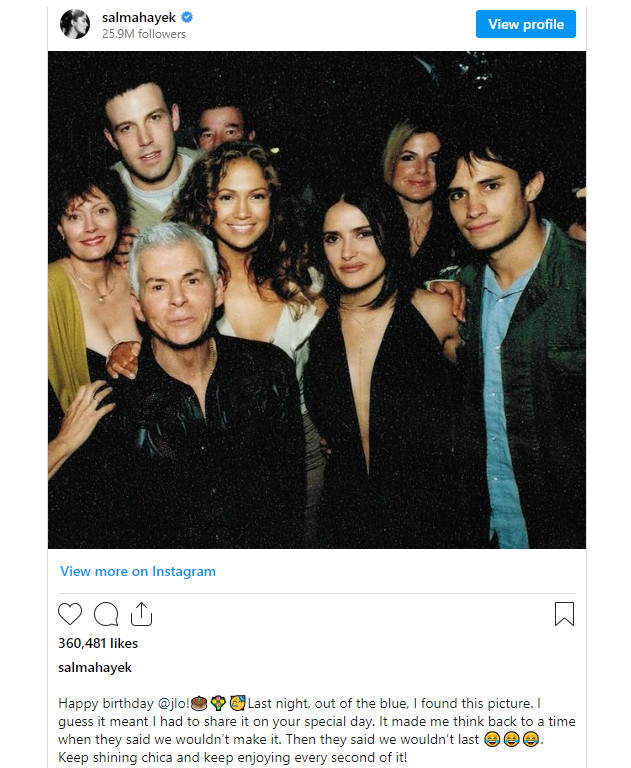
Task: Open comments via the speech bubble icon
Action: (x=106, y=614)
